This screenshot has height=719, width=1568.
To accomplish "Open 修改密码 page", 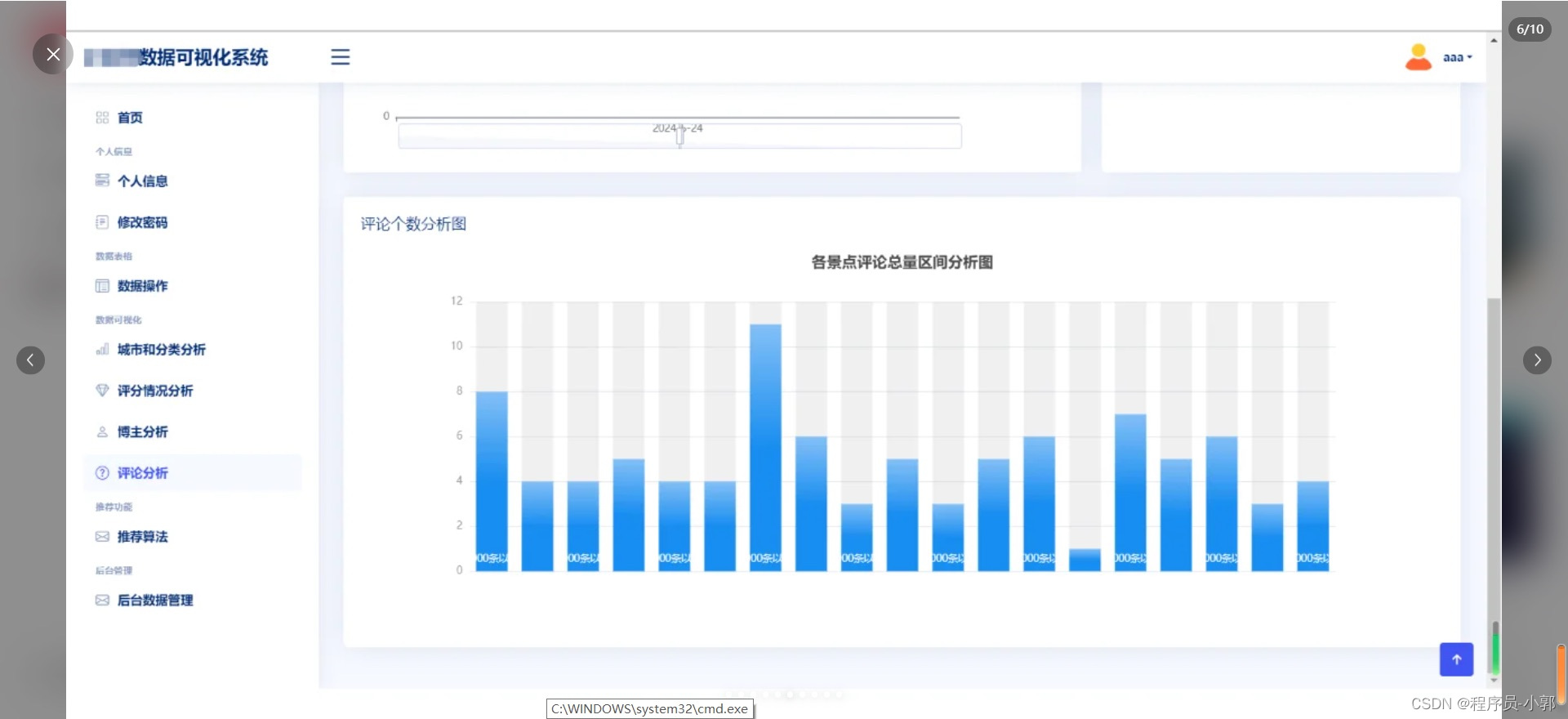I will click(142, 222).
